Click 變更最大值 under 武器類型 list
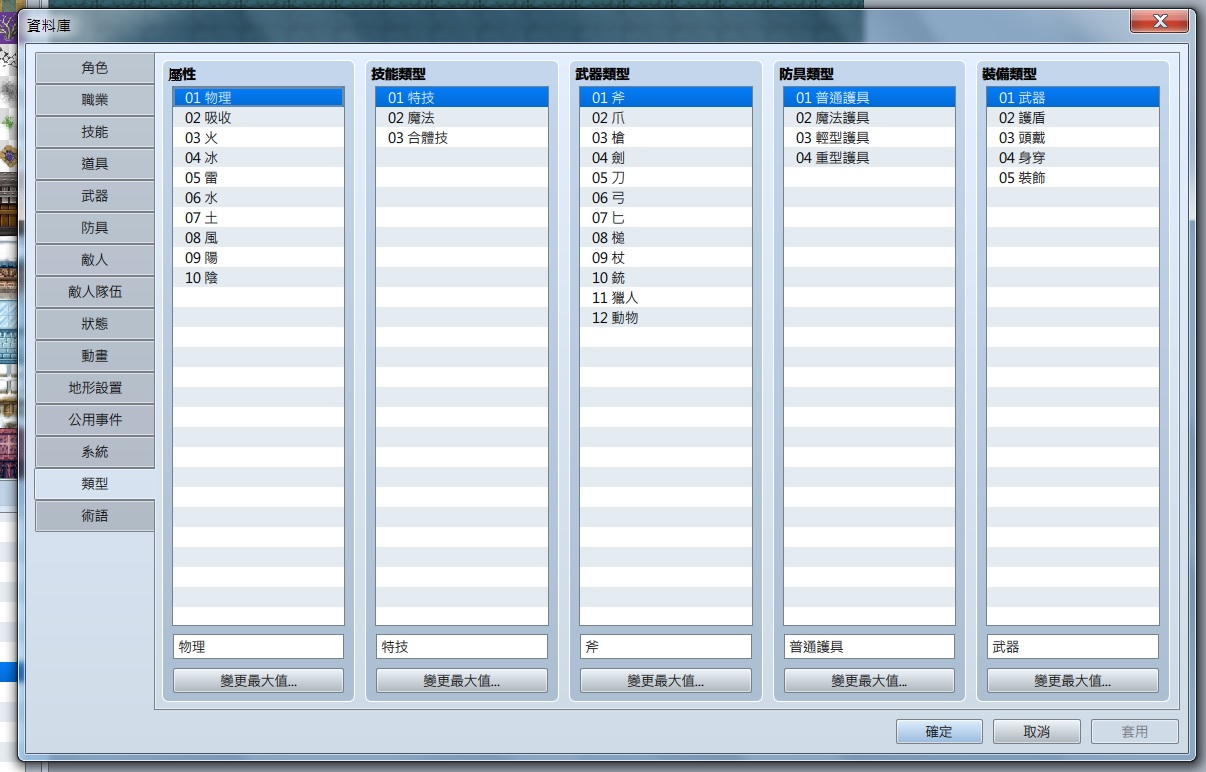Image resolution: width=1206 pixels, height=772 pixels. (666, 681)
